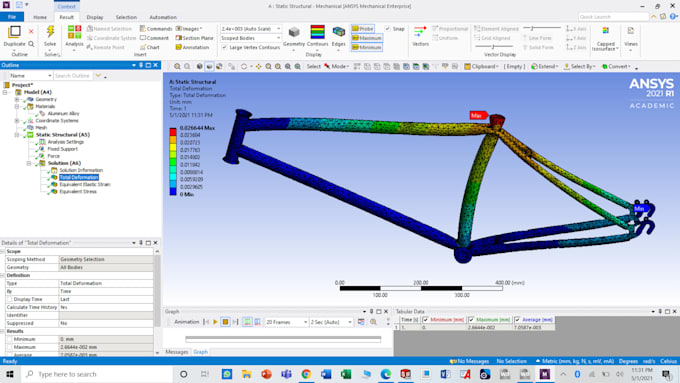
Task: Check the Display Time parameter box
Action: (10, 299)
